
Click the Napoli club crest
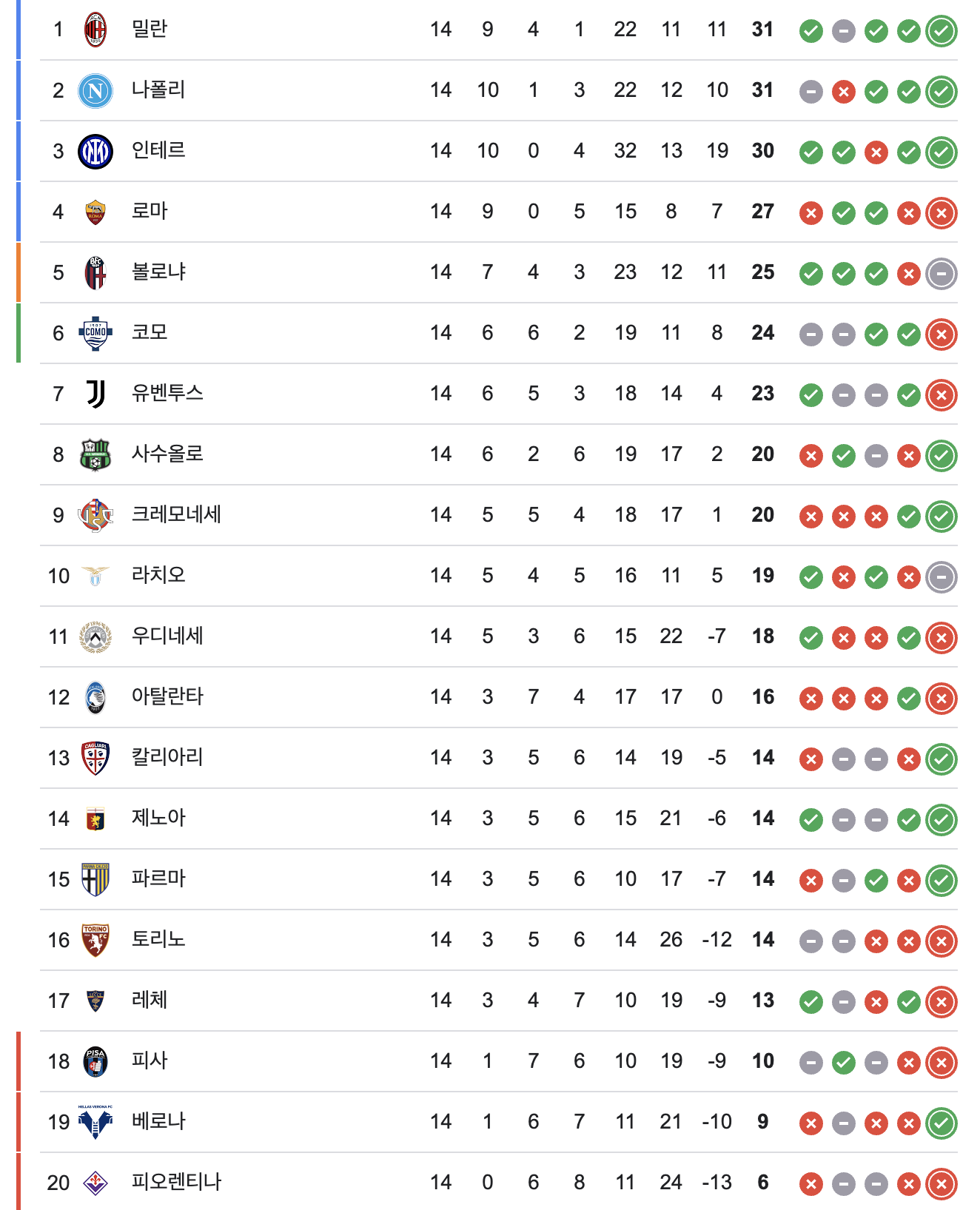pos(95,90)
